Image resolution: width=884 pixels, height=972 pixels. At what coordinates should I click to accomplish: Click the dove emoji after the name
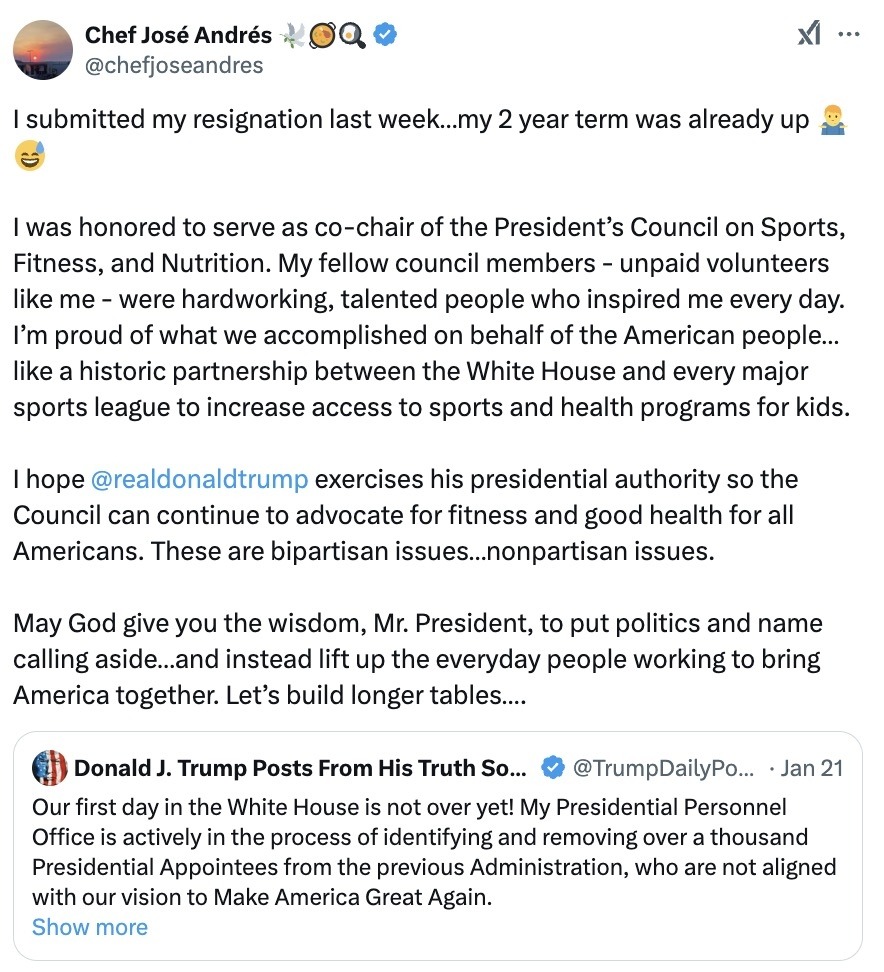coord(293,36)
